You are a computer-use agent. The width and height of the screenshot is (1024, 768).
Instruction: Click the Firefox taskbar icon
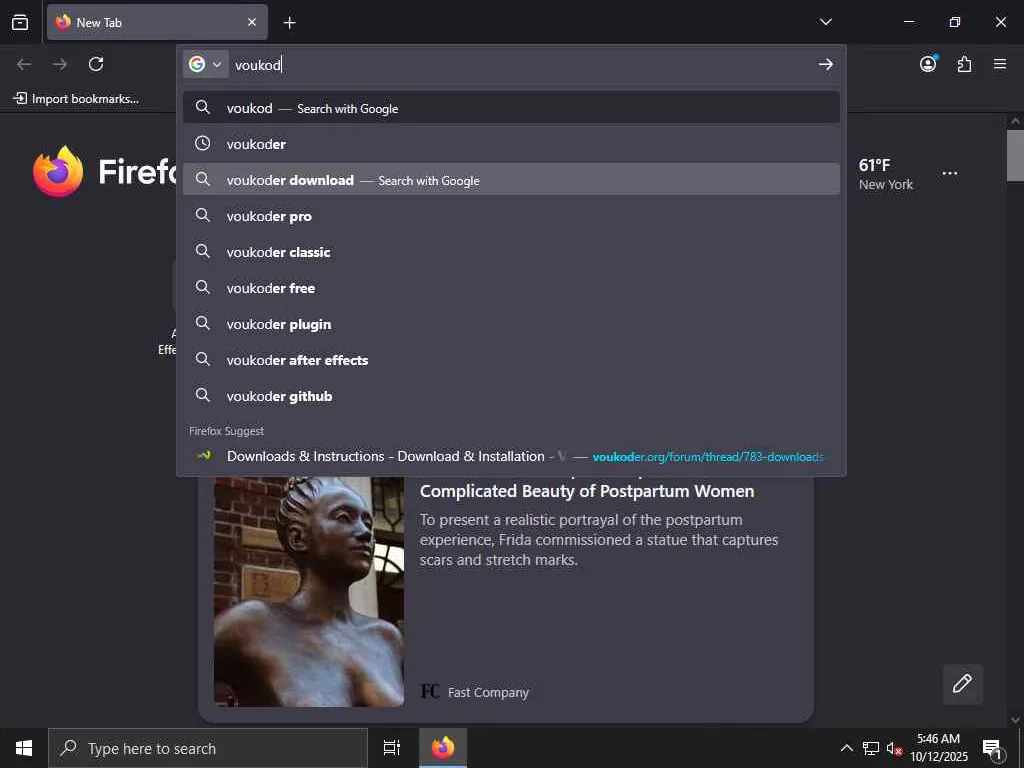coord(443,748)
